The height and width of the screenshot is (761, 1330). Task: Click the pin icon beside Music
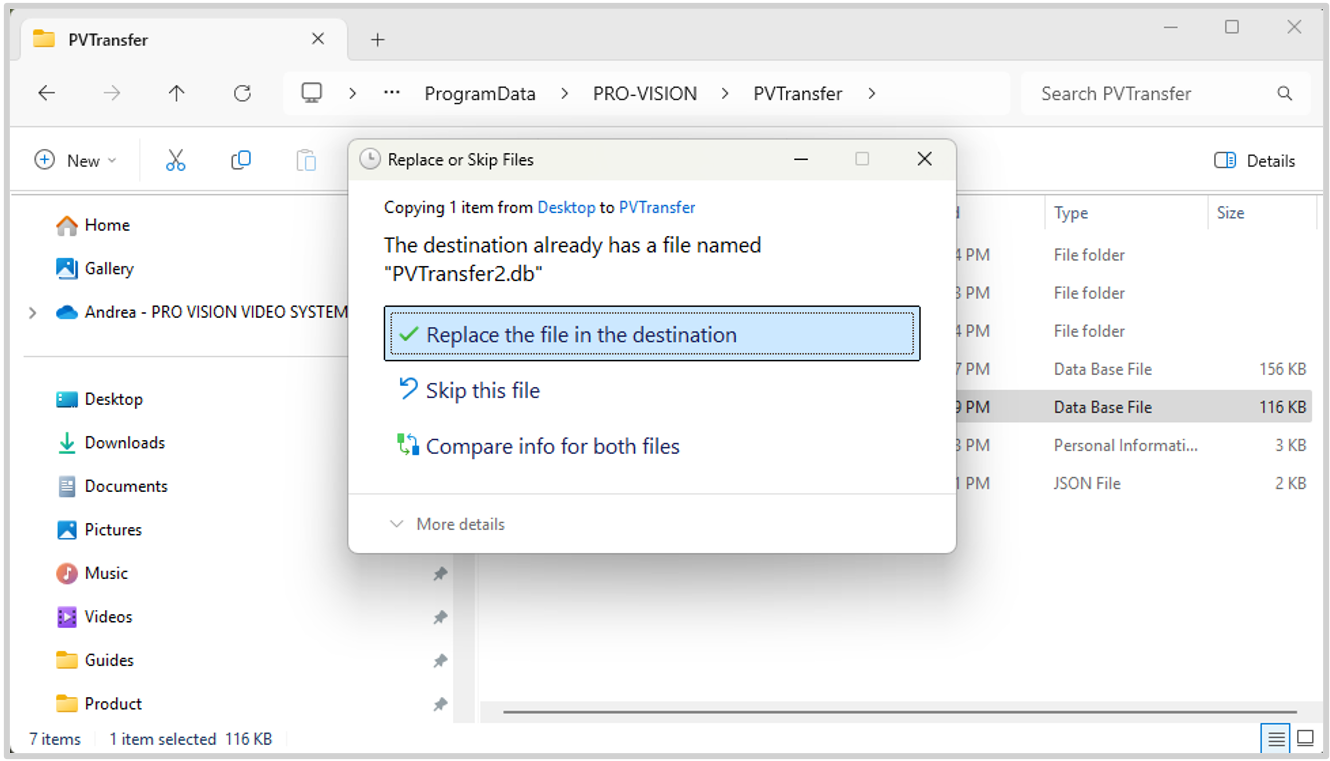pyautogui.click(x=439, y=574)
